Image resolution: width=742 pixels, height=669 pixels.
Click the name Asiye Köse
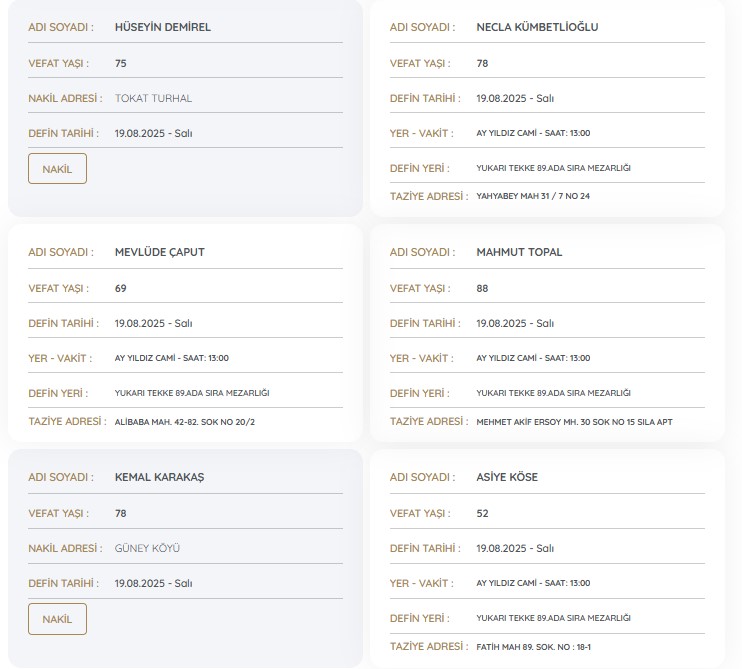click(x=507, y=477)
